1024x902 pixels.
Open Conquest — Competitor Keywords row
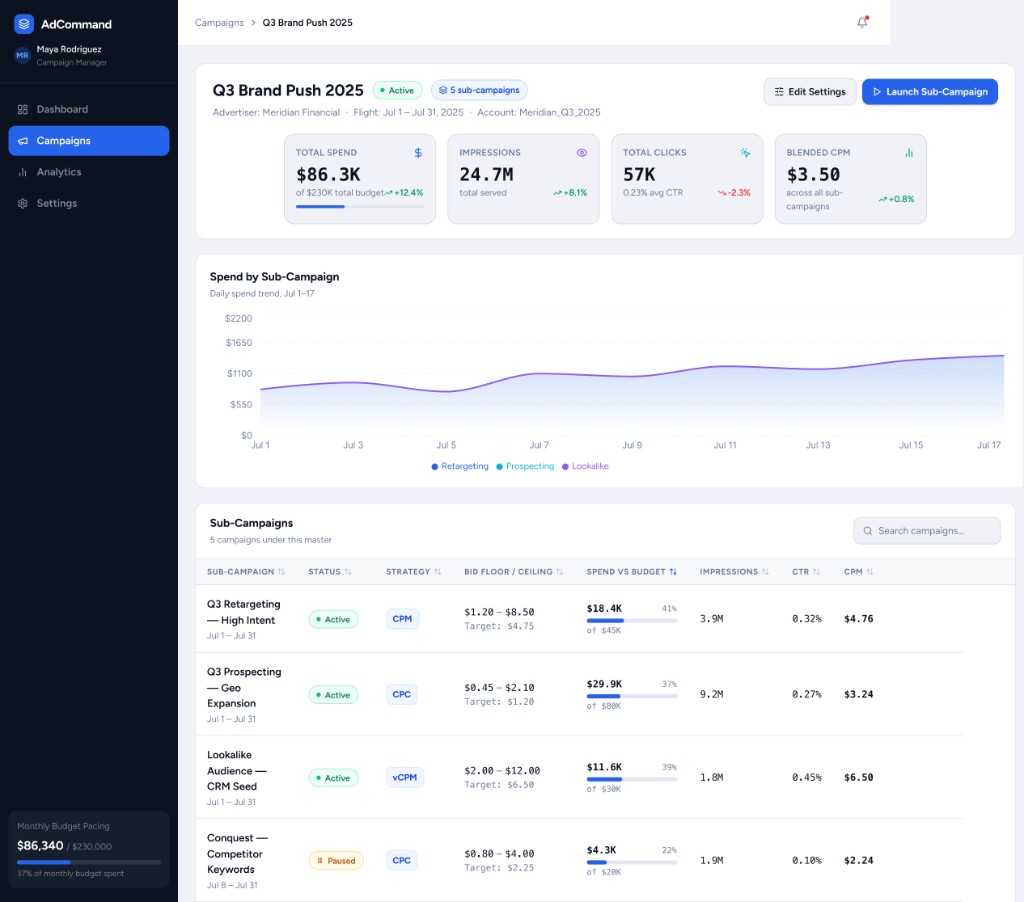(579, 860)
